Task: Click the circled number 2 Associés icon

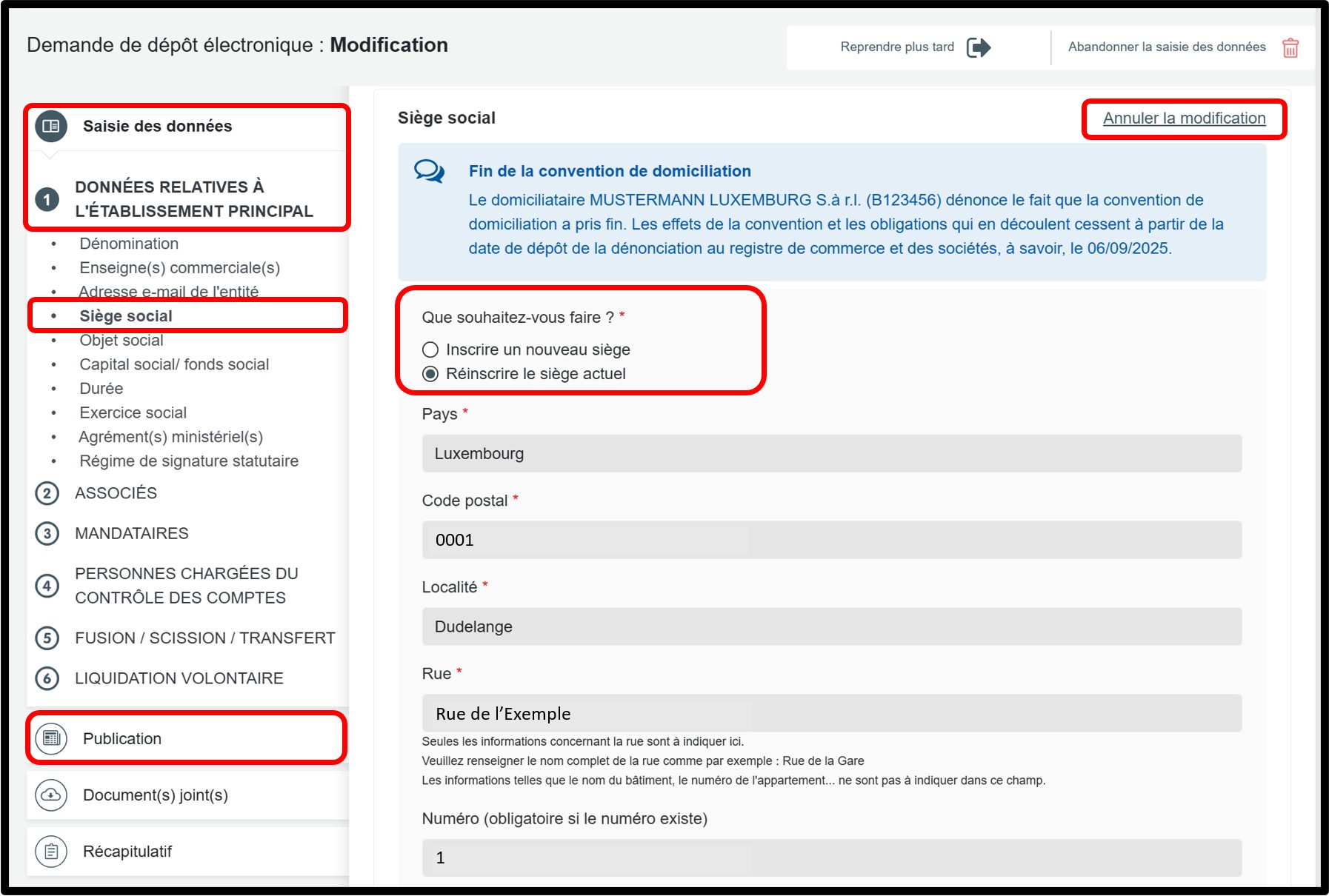Action: point(47,493)
